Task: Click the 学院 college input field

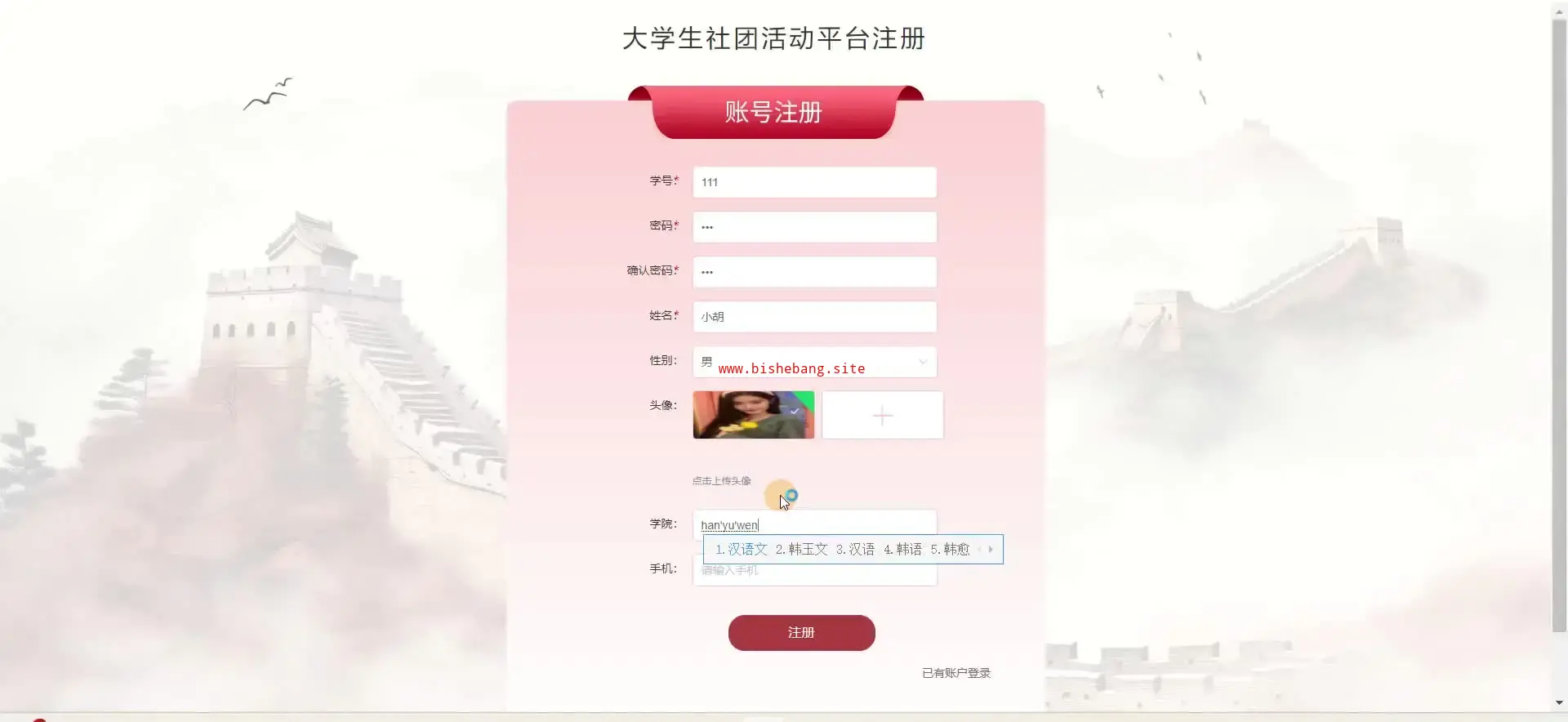Action: click(814, 523)
